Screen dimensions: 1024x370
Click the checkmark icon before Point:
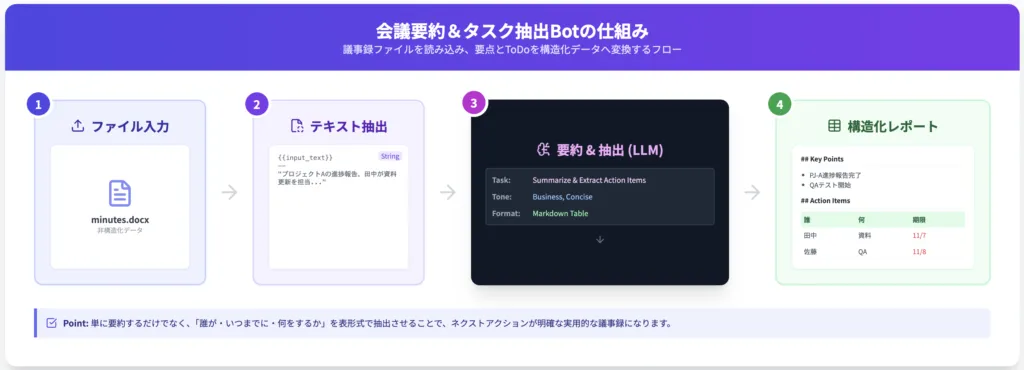pos(52,323)
